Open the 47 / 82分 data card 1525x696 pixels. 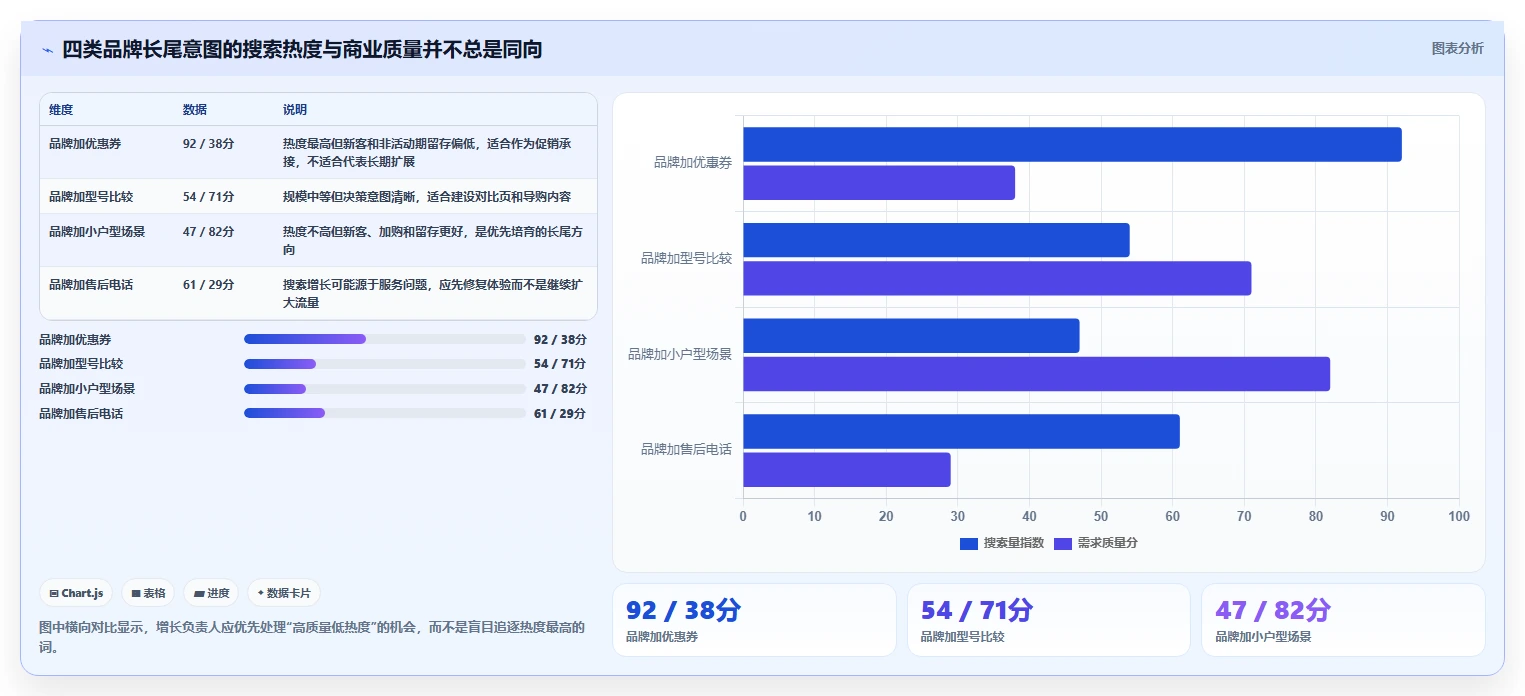pos(1343,620)
